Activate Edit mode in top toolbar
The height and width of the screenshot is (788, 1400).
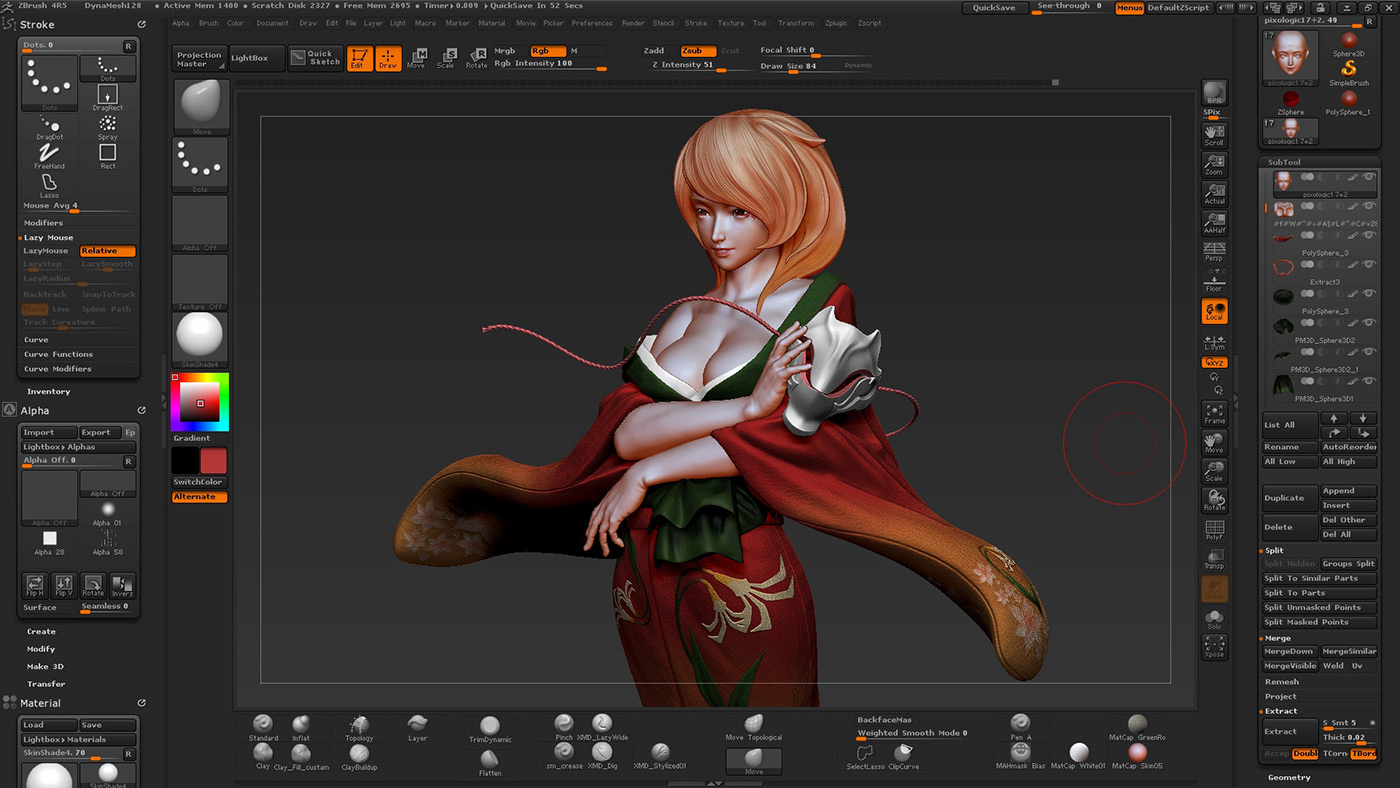[360, 59]
